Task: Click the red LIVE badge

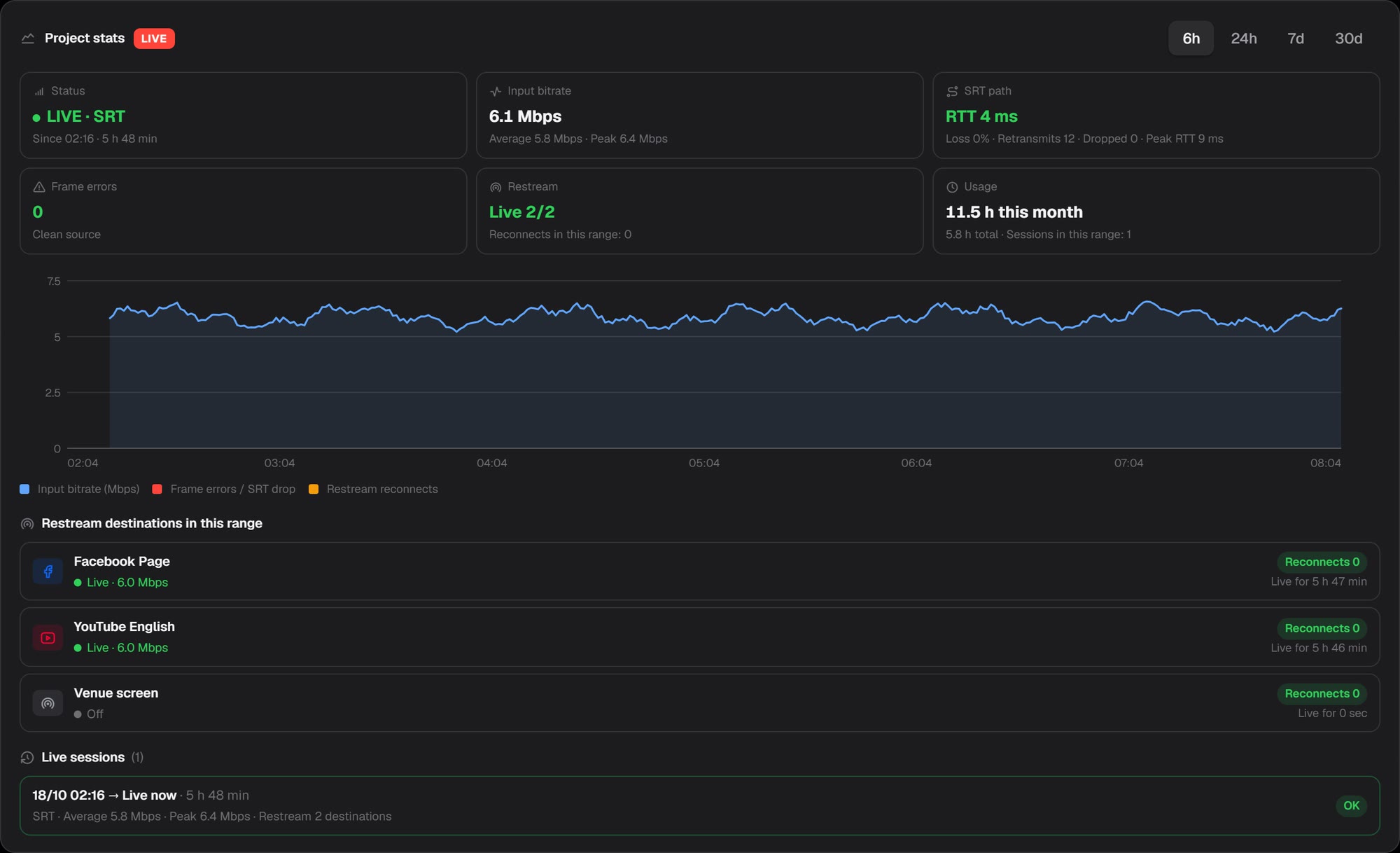Action: point(154,39)
